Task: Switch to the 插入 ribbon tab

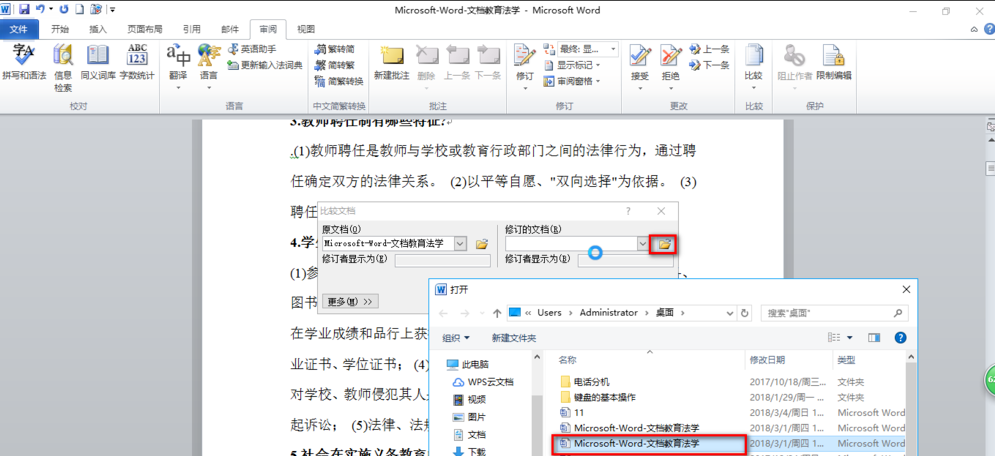Action: (x=98, y=29)
